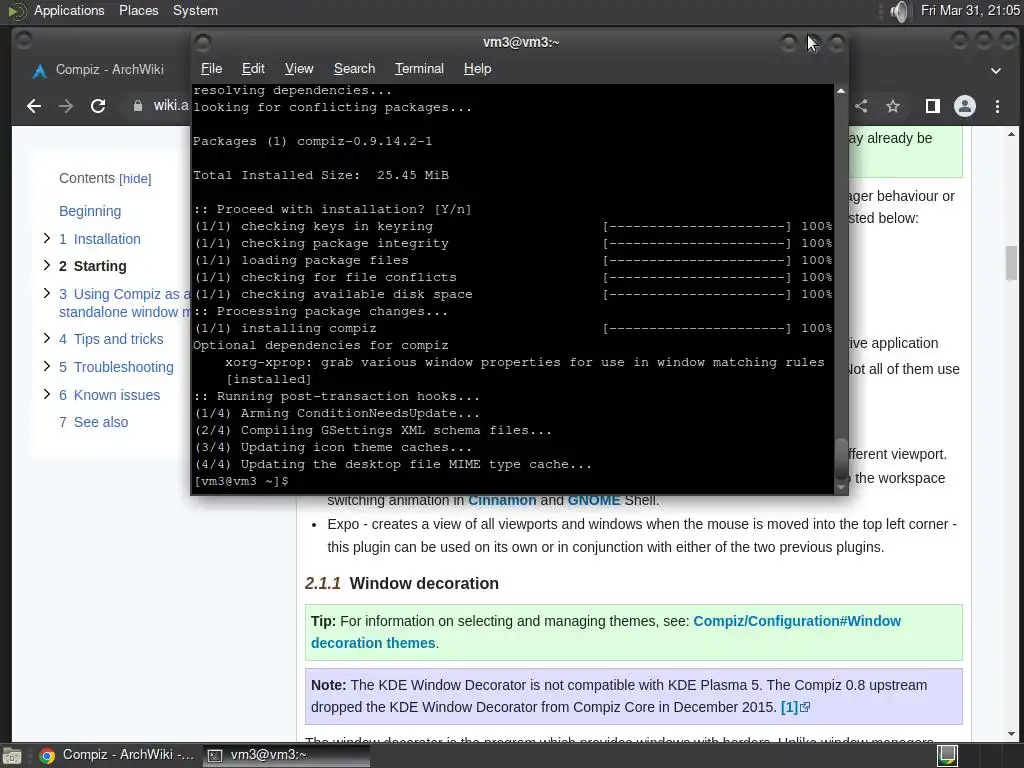Bookmark this page with the star icon

pyautogui.click(x=893, y=106)
